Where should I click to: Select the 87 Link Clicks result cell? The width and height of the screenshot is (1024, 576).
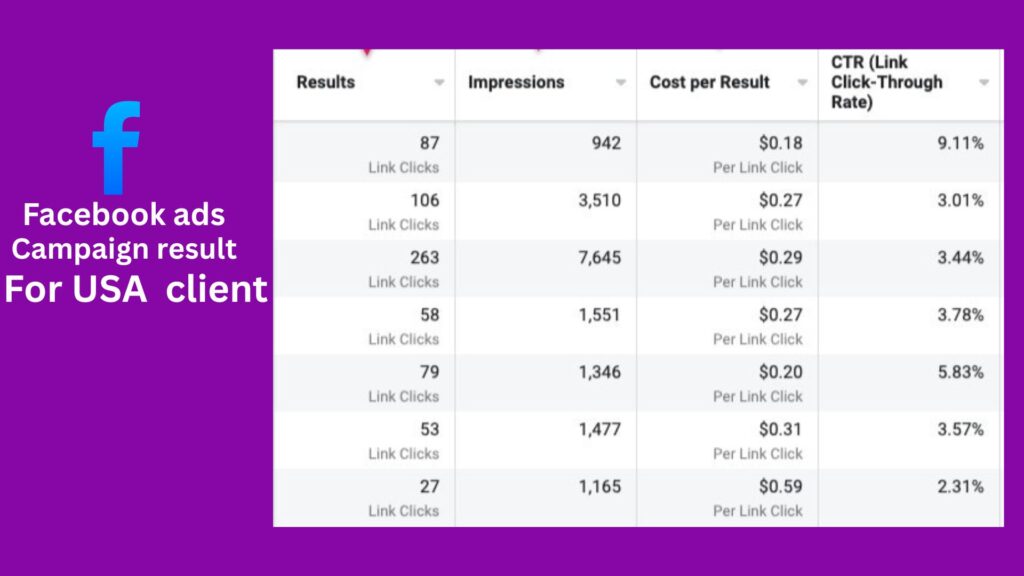click(403, 153)
